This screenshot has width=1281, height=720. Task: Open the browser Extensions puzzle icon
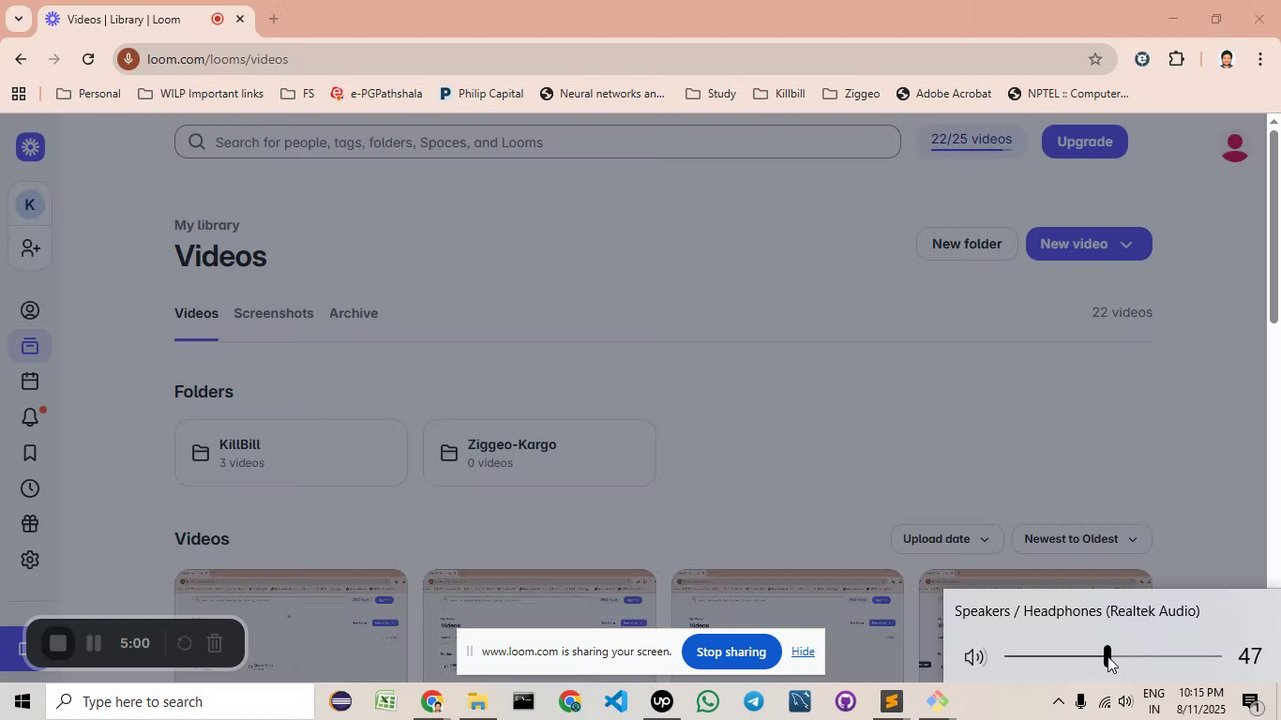click(1177, 59)
